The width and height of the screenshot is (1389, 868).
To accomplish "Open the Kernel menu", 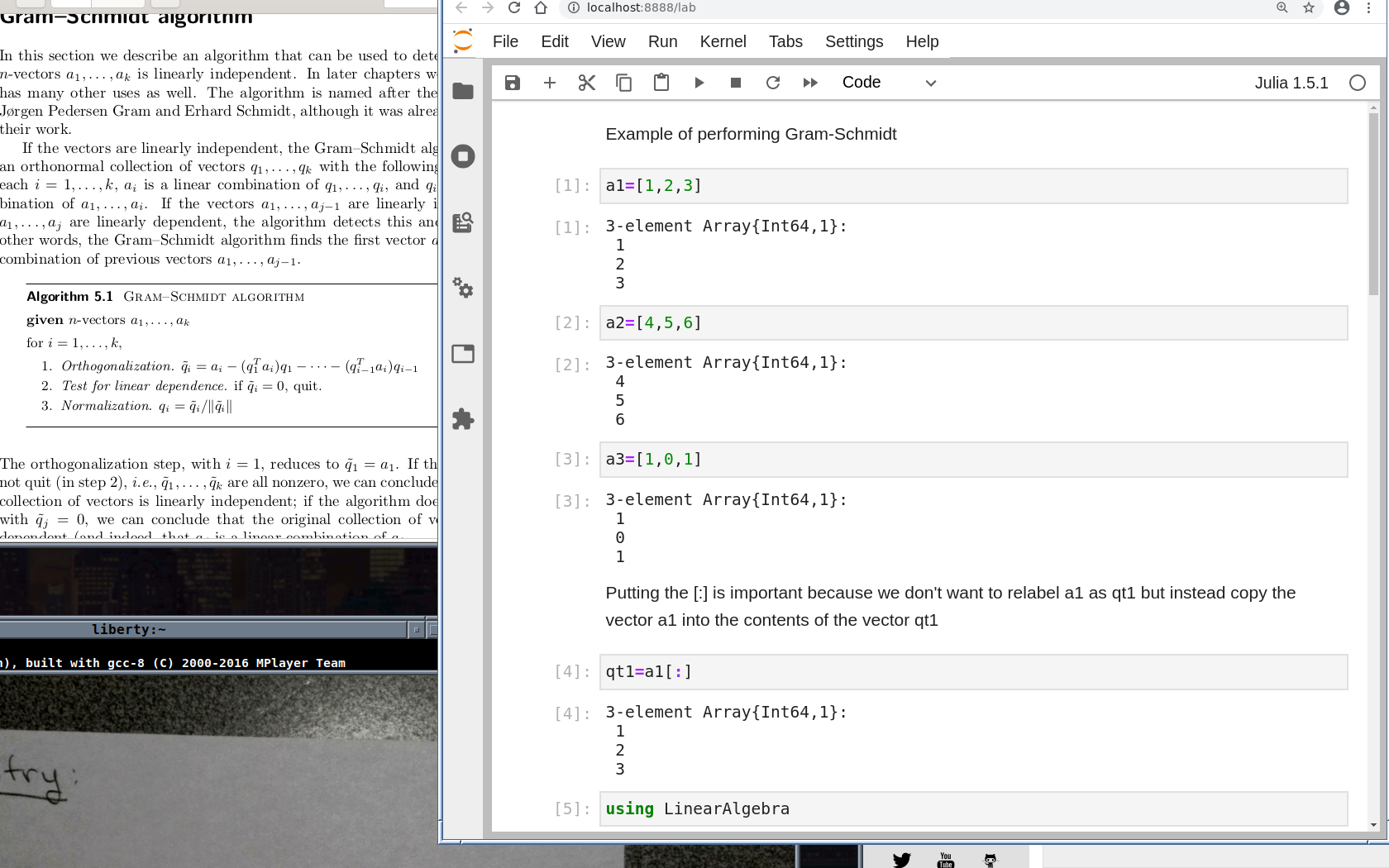I will pyautogui.click(x=723, y=41).
